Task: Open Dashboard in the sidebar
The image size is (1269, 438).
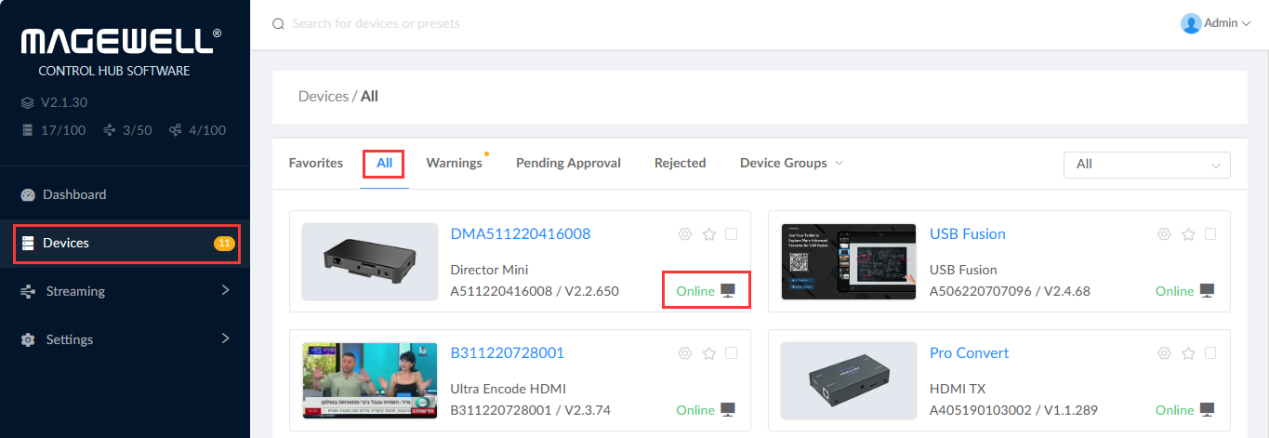Action: click(125, 195)
